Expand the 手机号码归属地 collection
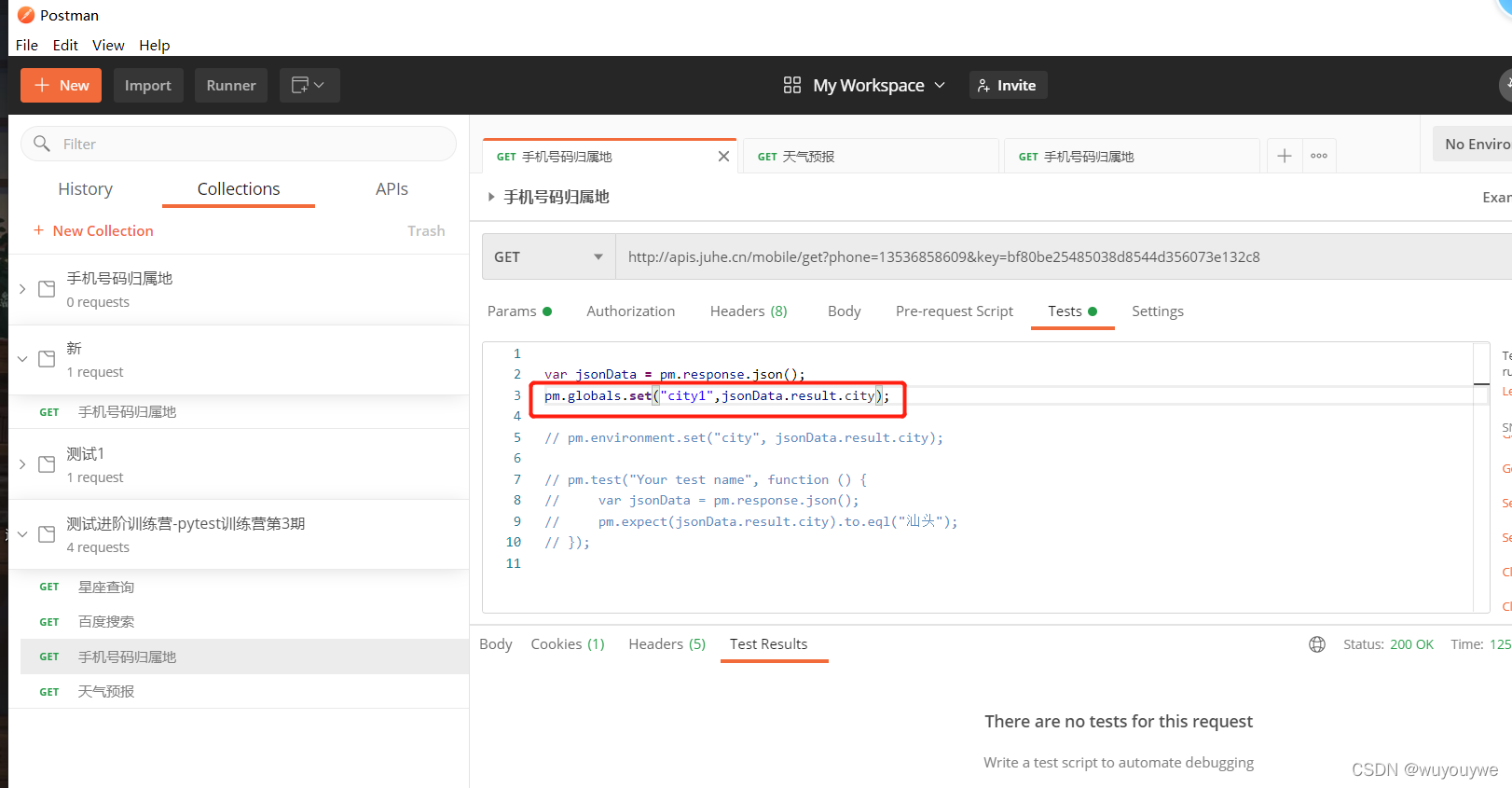This screenshot has width=1512, height=788. click(22, 289)
